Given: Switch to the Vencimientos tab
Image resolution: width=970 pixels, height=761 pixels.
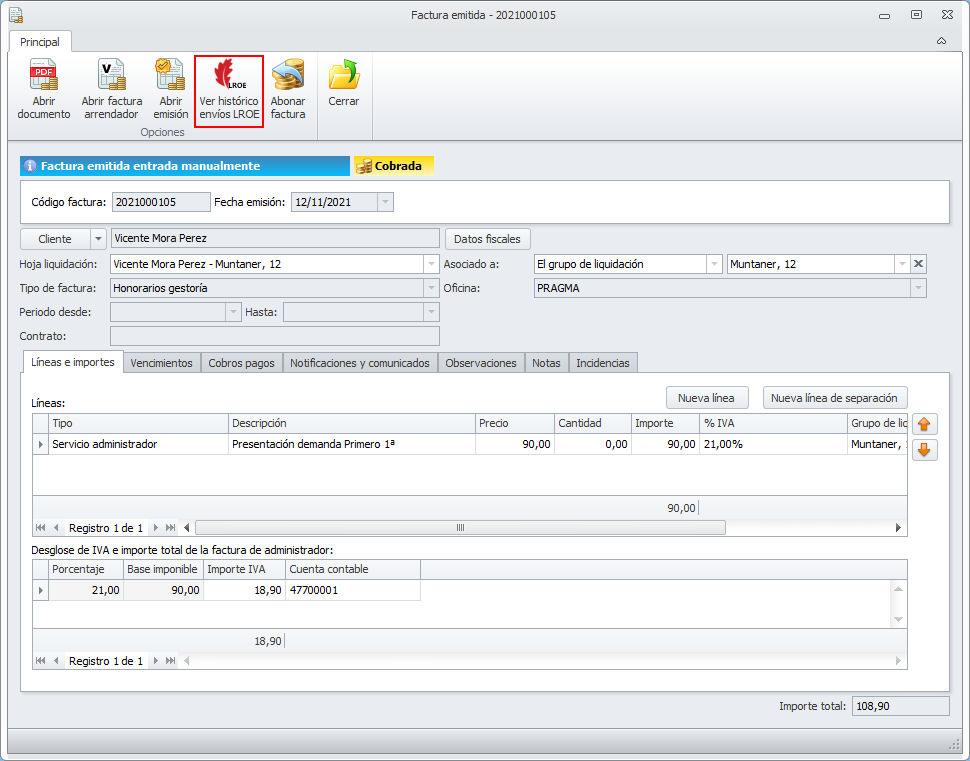Looking at the screenshot, I should point(161,363).
